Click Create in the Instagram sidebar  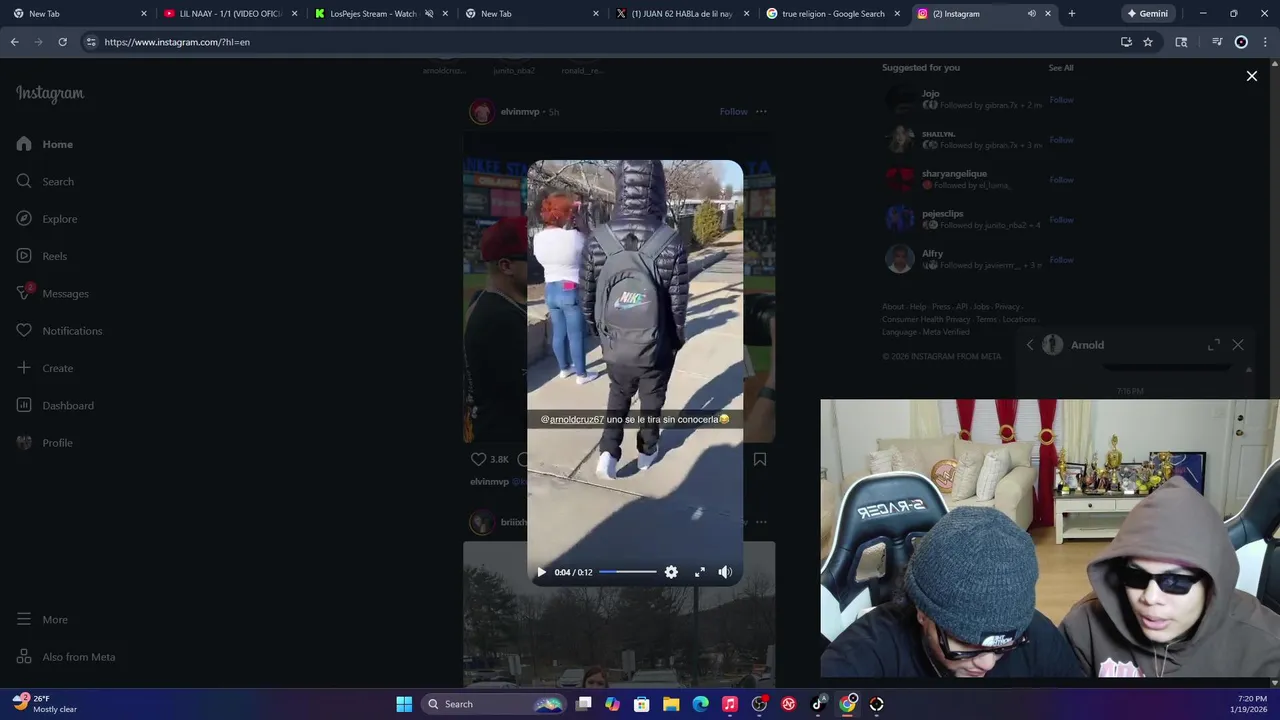45,368
